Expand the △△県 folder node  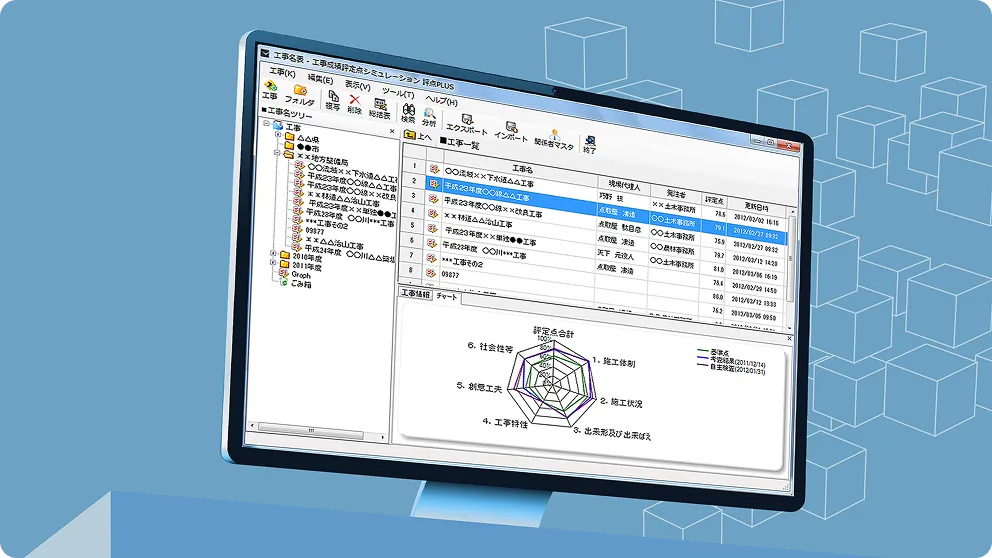(x=278, y=136)
